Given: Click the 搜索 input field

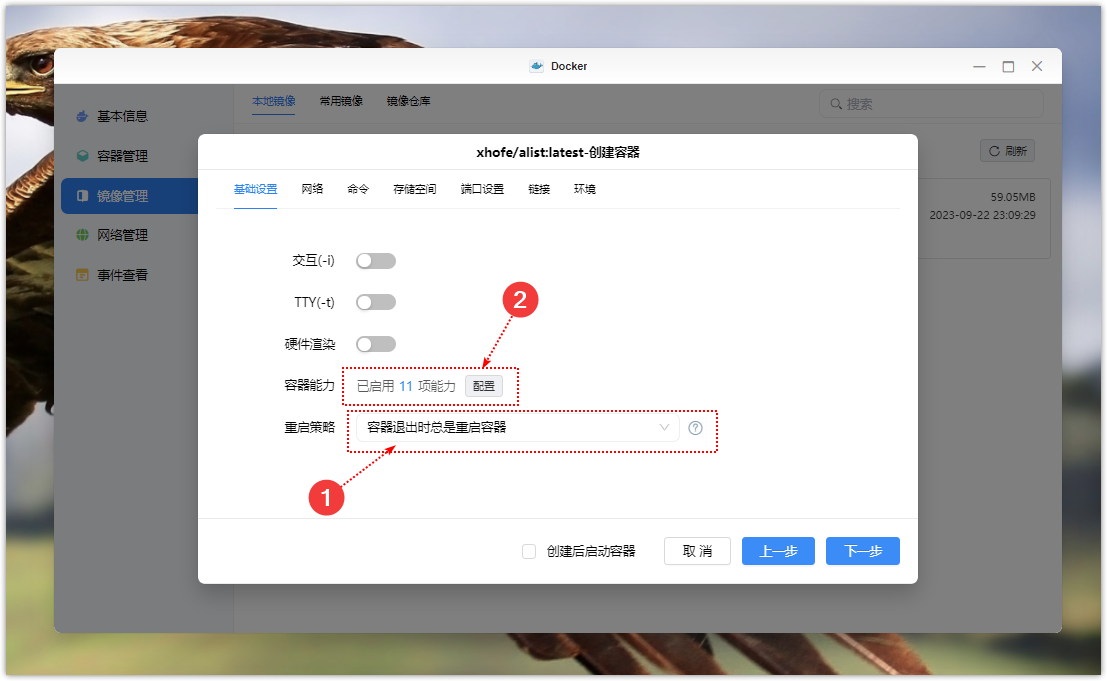Looking at the screenshot, I should click(x=931, y=104).
